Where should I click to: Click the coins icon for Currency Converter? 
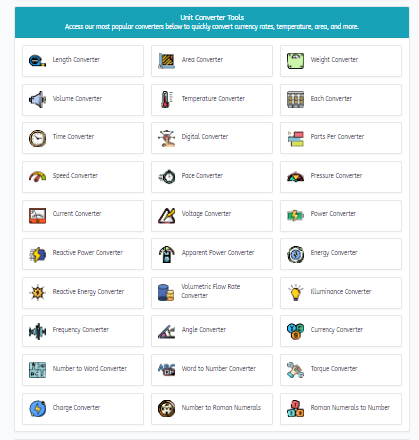pyautogui.click(x=295, y=331)
